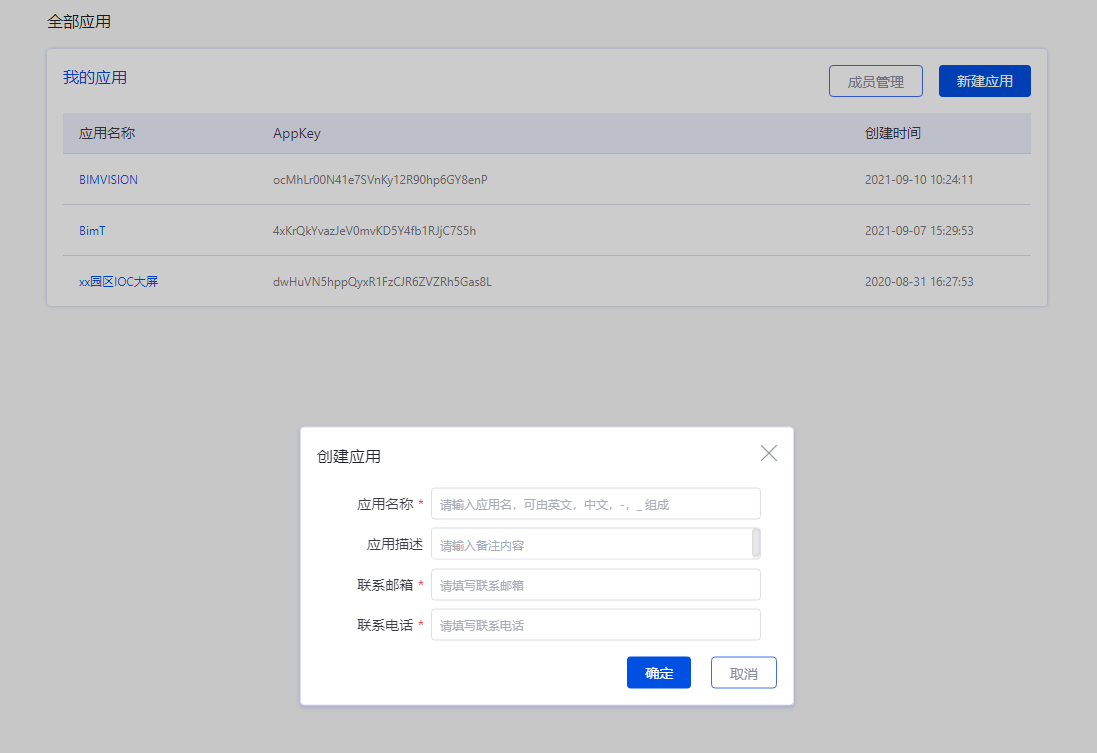Focus the 应用名称 input field
Viewport: 1097px width, 753px height.
pyautogui.click(x=595, y=504)
